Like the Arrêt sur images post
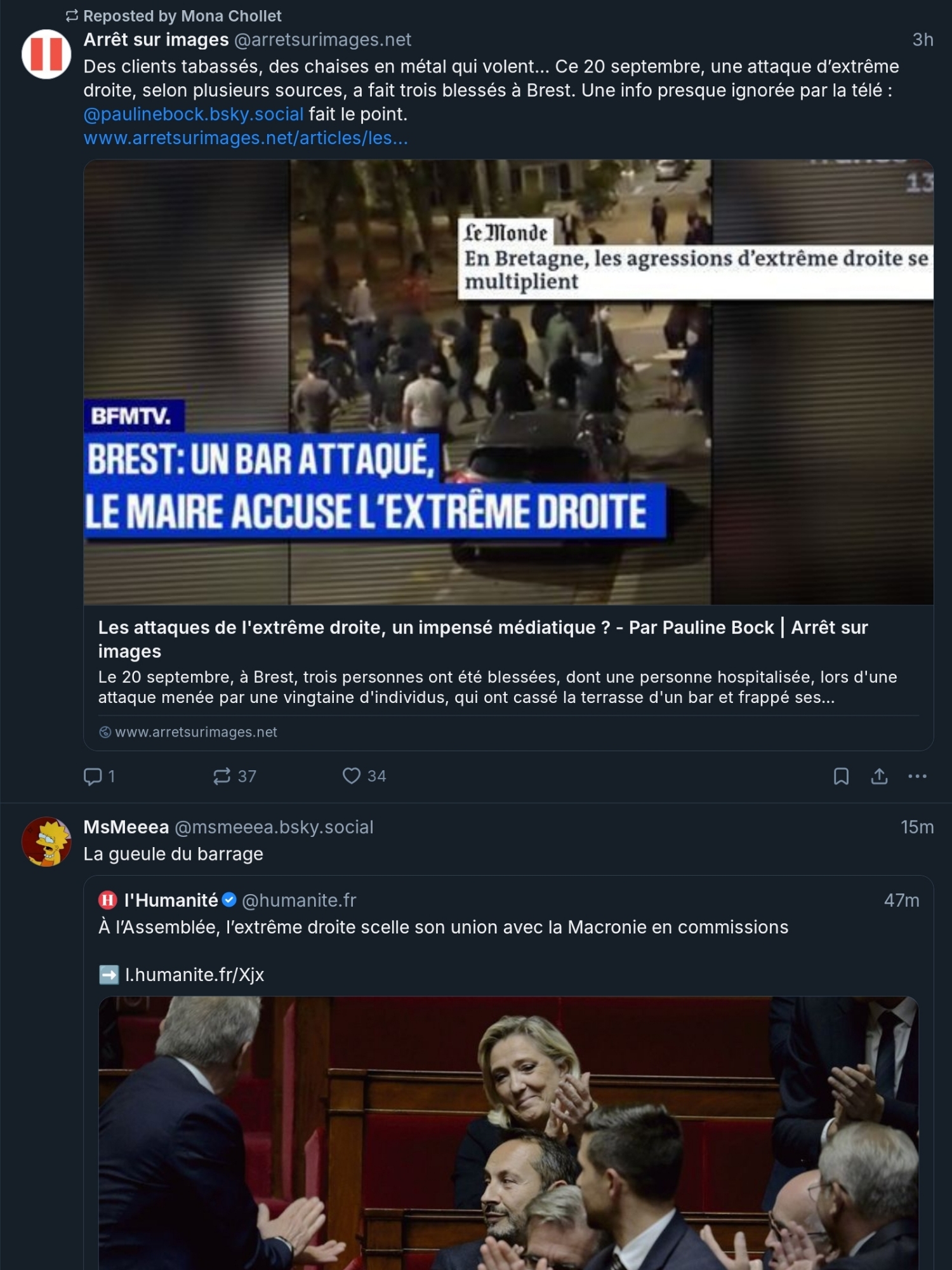The width and height of the screenshot is (952, 1270). click(x=352, y=776)
